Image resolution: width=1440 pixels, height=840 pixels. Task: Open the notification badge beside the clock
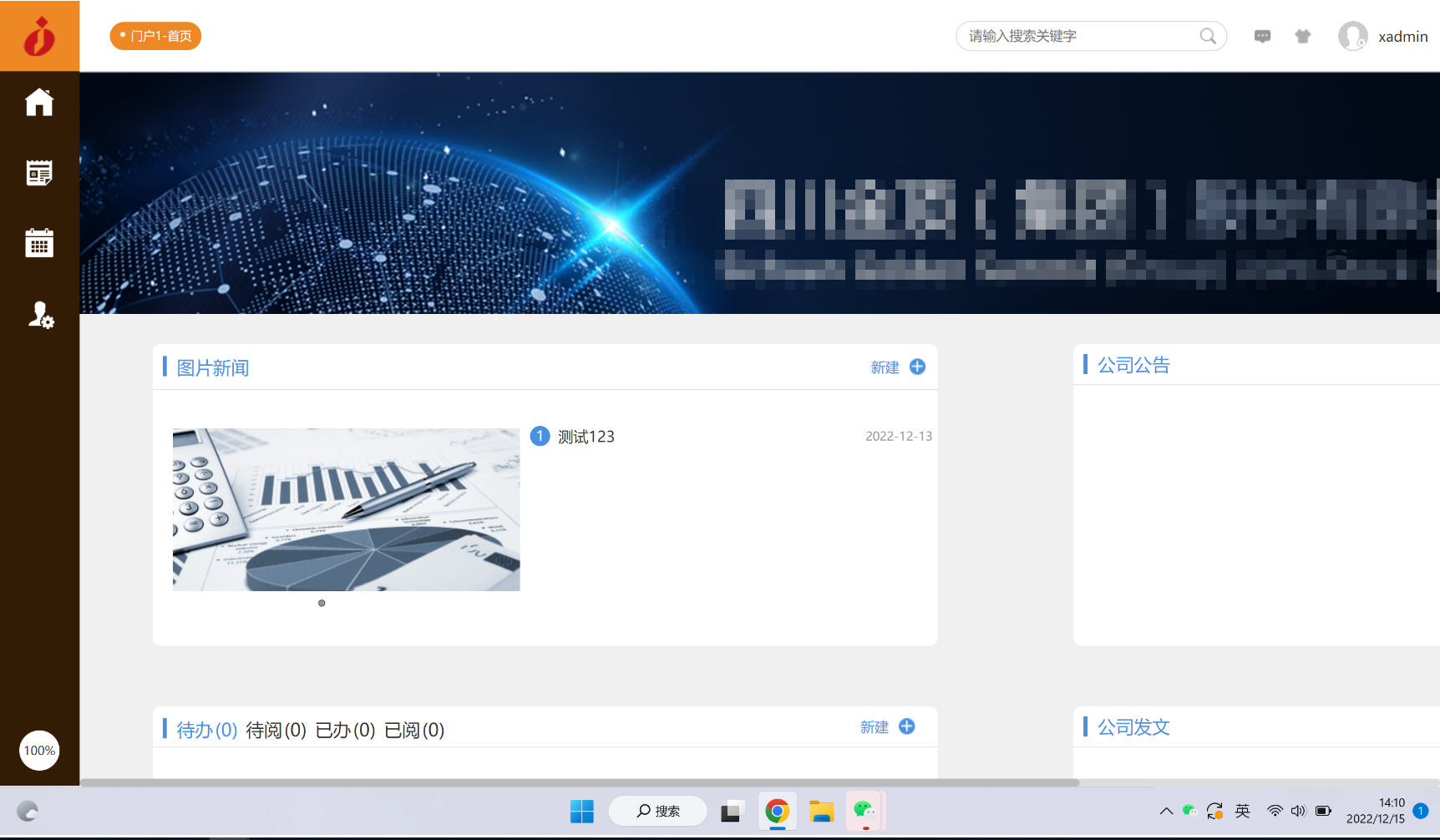coord(1420,811)
